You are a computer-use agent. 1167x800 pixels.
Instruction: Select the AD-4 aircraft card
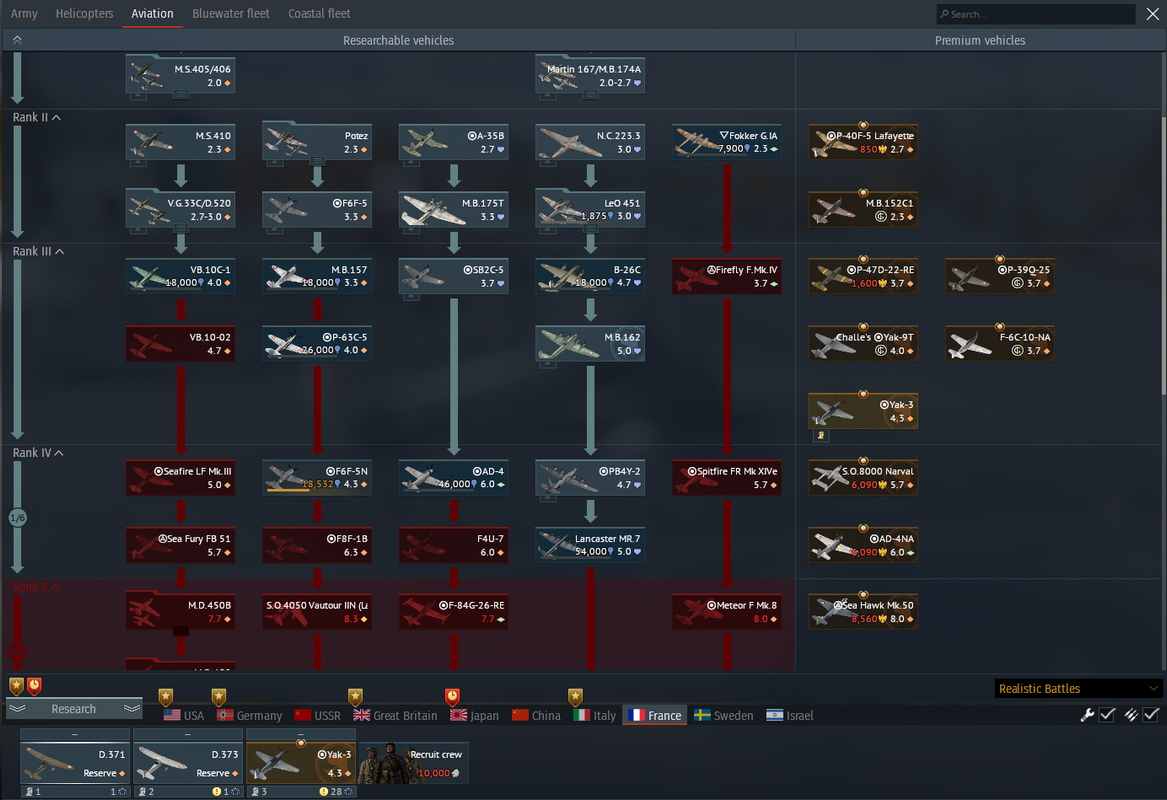click(x=453, y=478)
